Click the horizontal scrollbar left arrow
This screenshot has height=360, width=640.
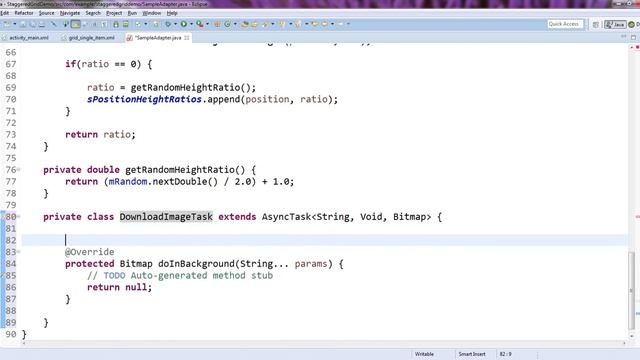[24, 343]
